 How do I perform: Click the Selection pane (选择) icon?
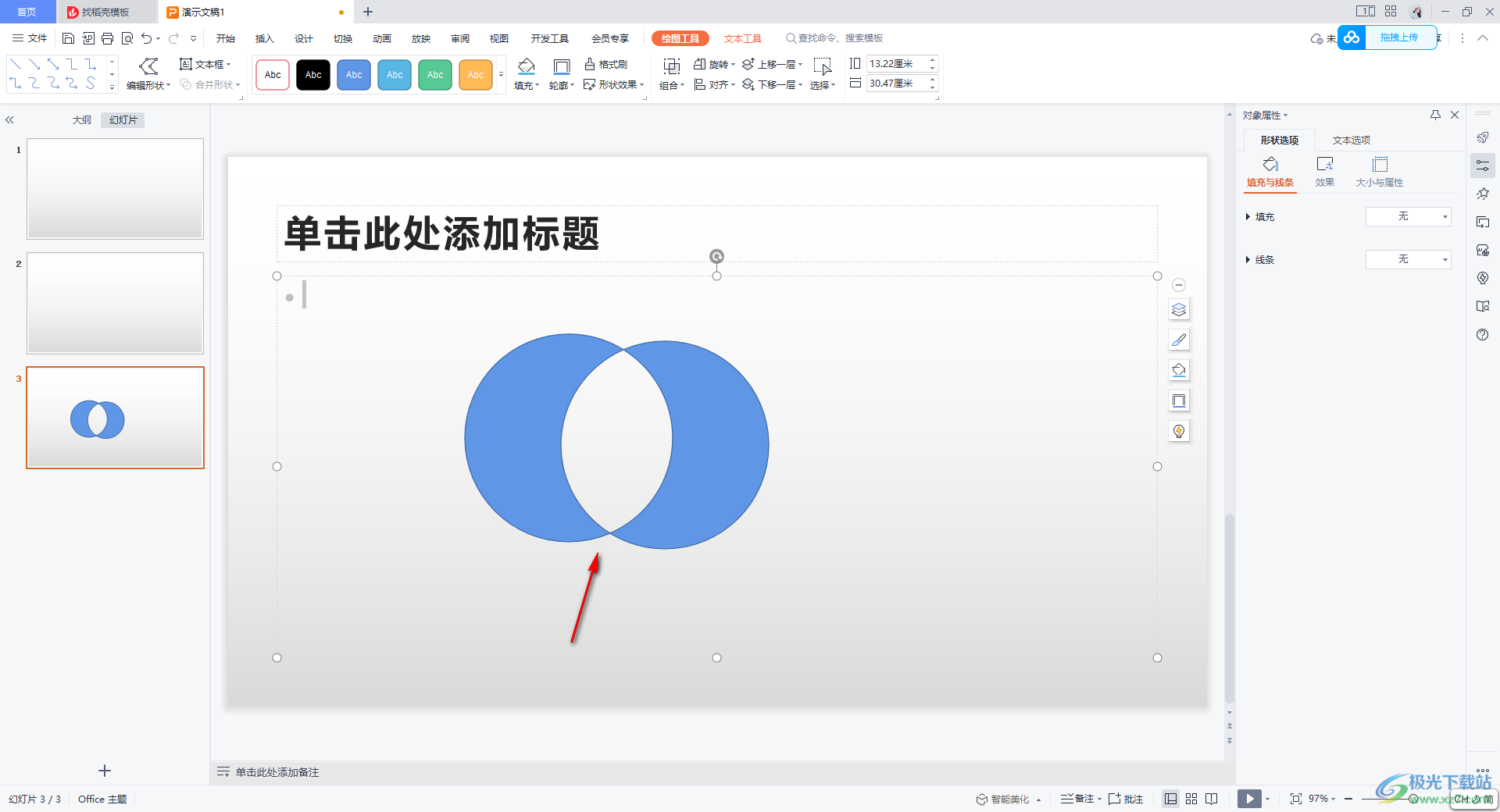pos(822,67)
